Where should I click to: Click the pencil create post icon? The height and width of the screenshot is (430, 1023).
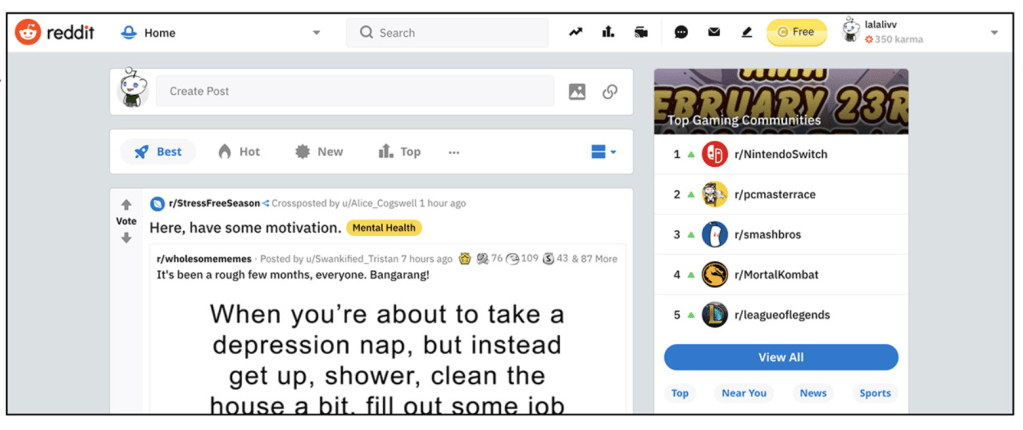[747, 33]
